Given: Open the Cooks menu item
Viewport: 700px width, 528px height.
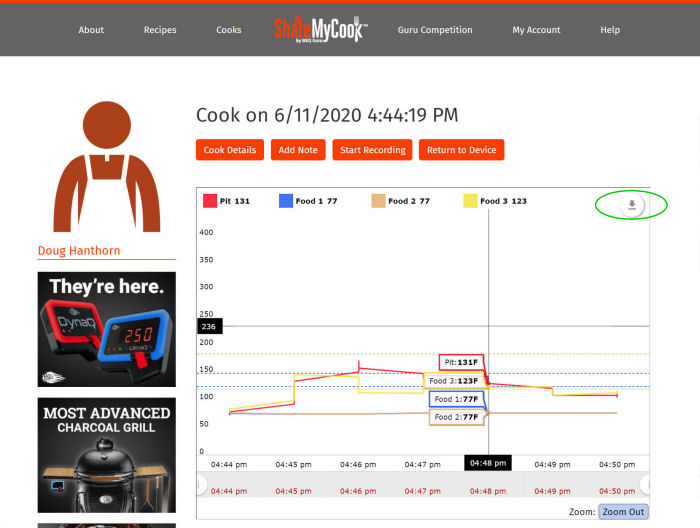Looking at the screenshot, I should coord(229,30).
